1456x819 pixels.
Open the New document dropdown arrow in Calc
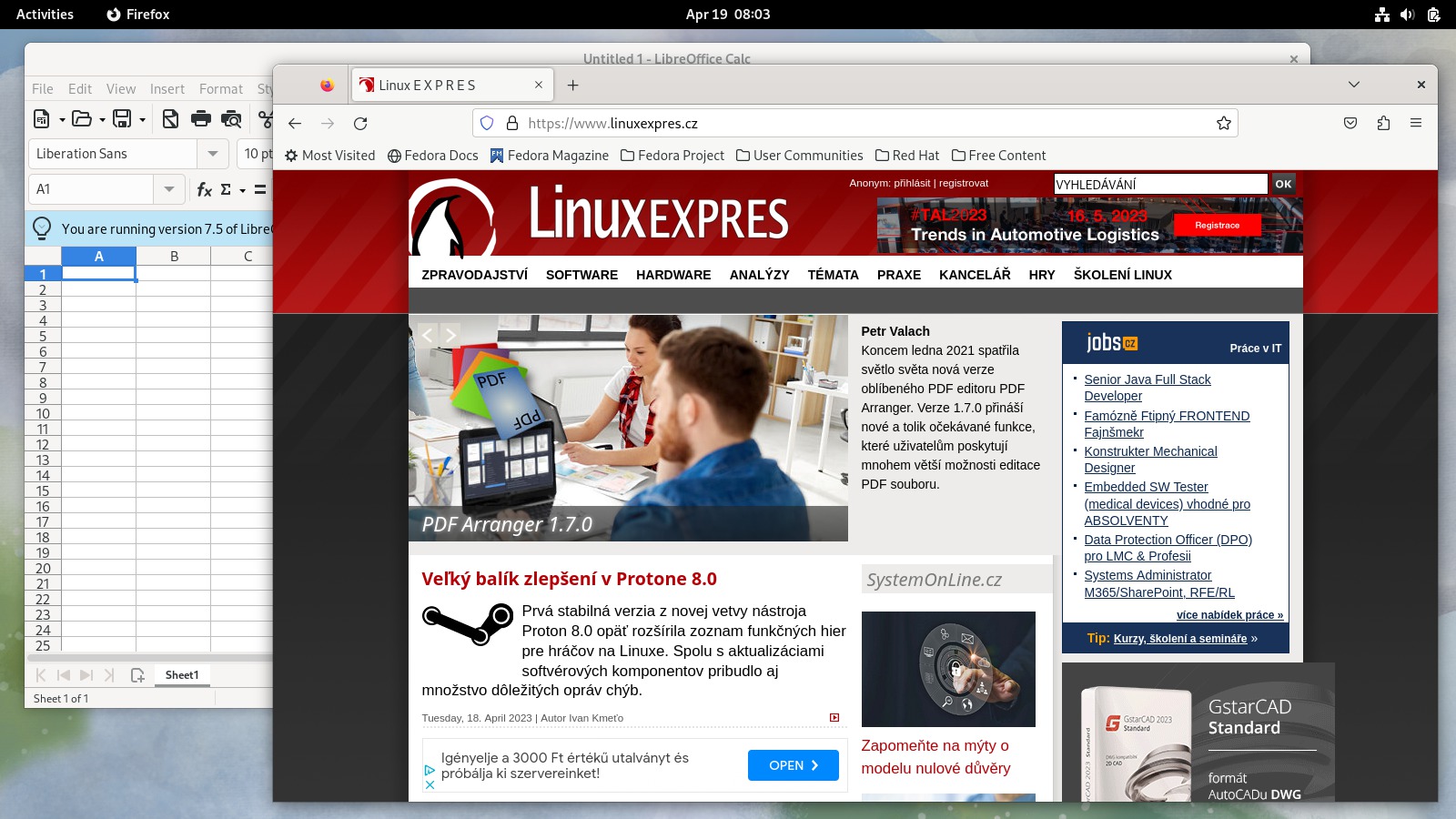click(62, 119)
